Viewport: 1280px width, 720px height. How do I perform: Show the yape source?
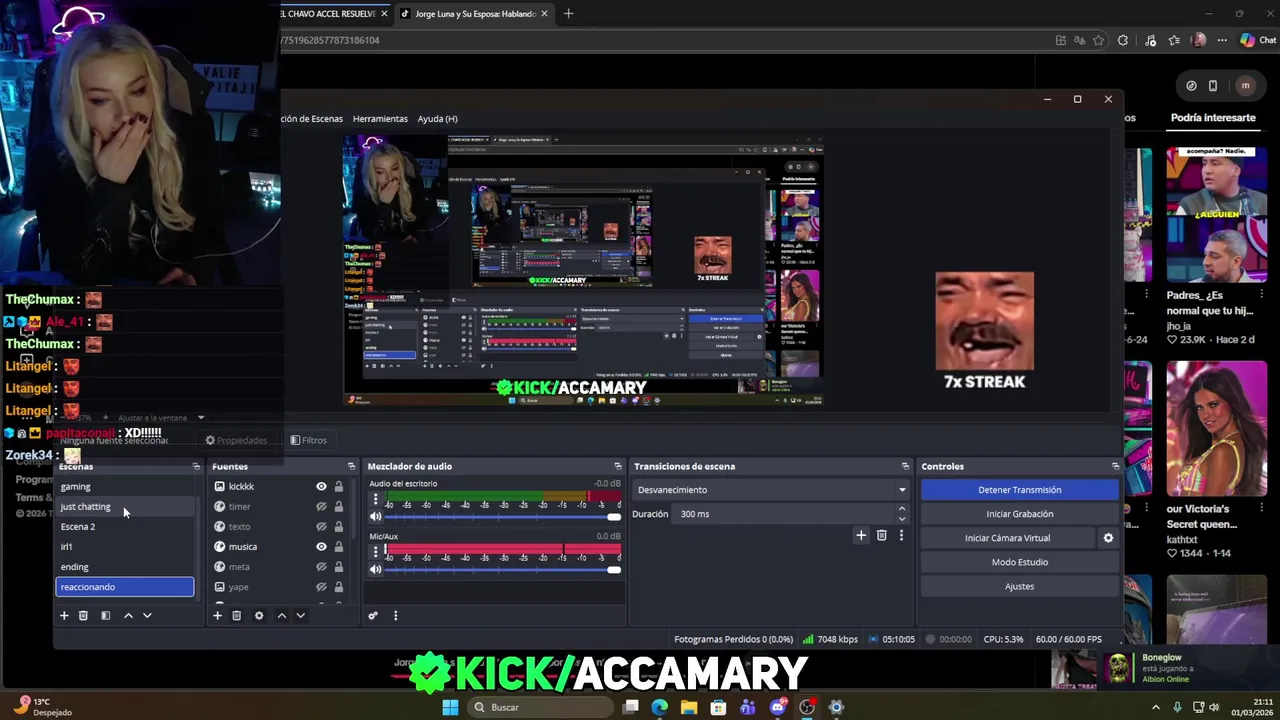pyautogui.click(x=321, y=587)
